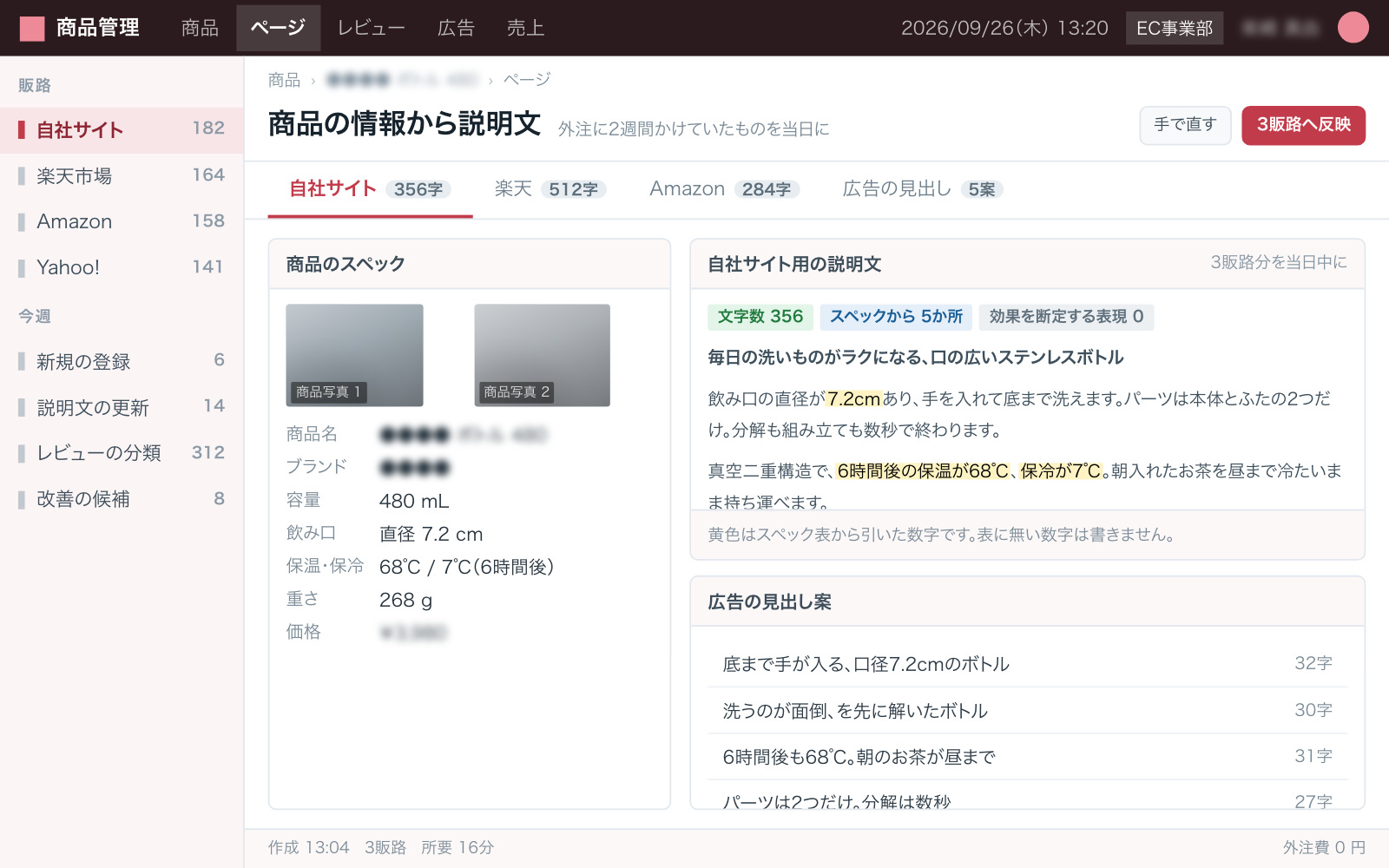Open 新規の登録 in the sidebar

pos(122,361)
